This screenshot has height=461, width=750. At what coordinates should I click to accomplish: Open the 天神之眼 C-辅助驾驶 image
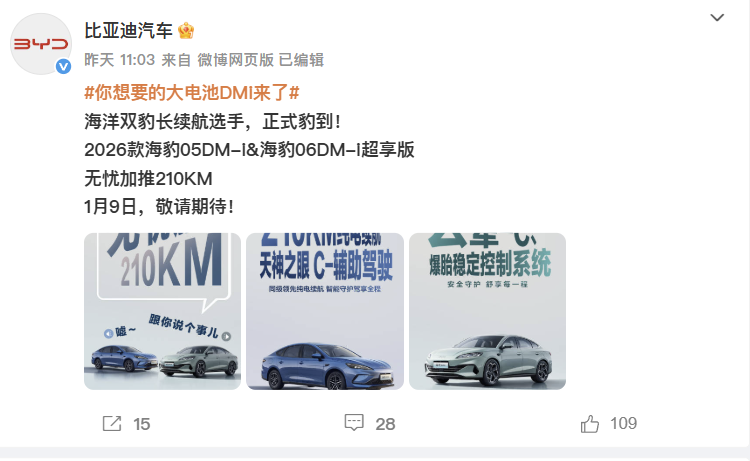[x=325, y=311]
